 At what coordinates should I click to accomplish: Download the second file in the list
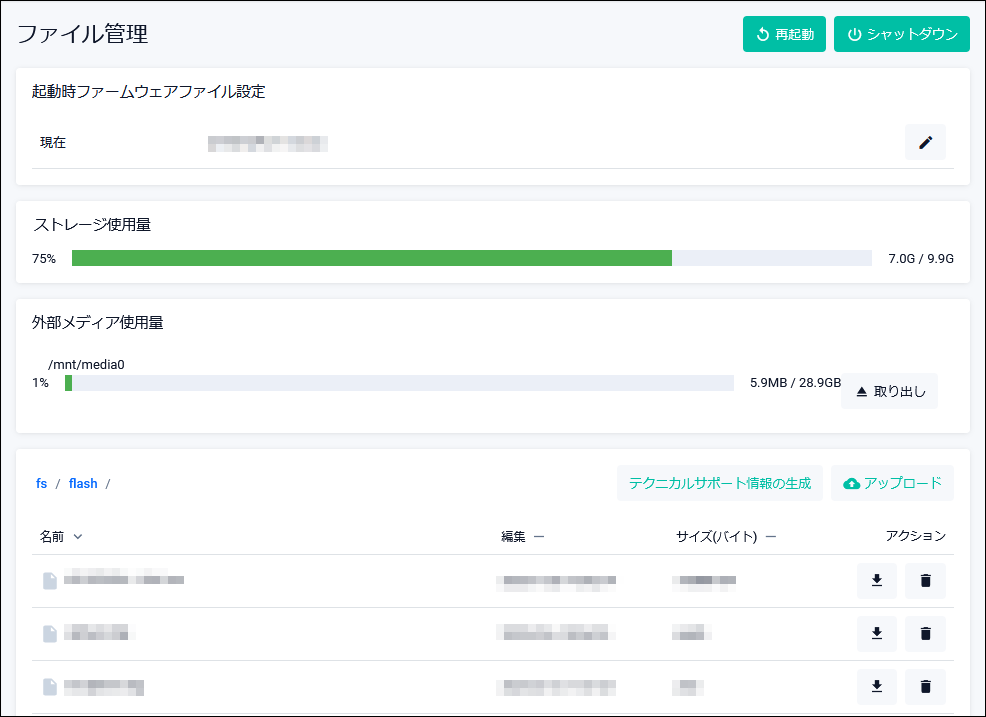pos(876,633)
